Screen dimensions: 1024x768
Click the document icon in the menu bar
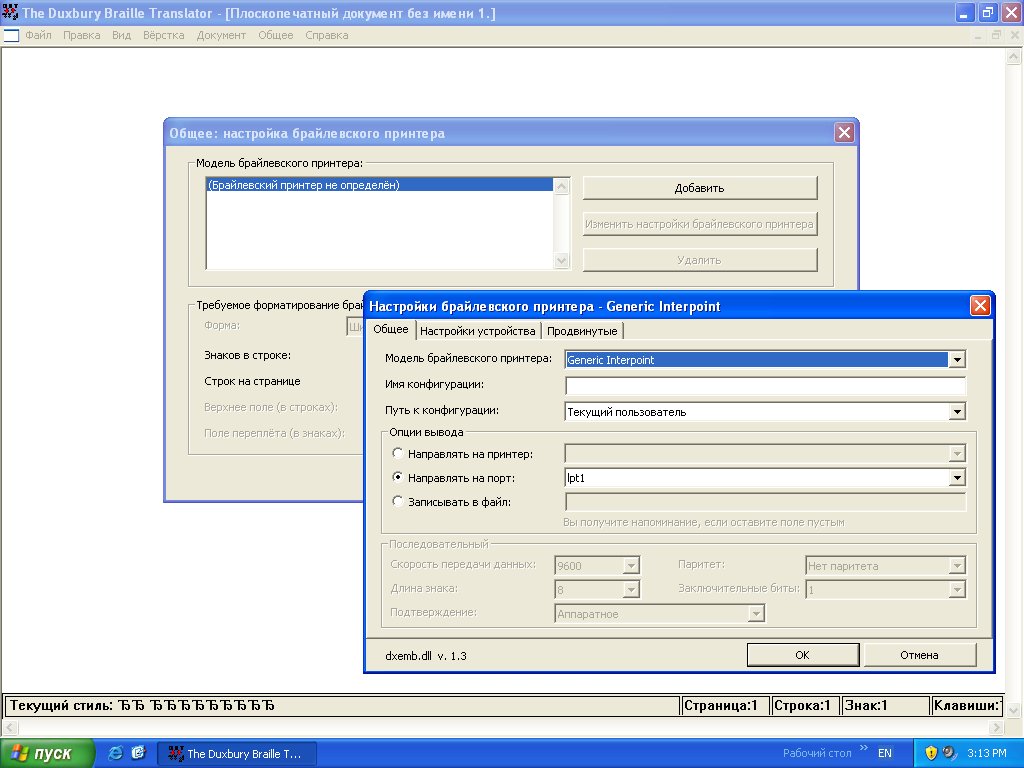tap(11, 35)
